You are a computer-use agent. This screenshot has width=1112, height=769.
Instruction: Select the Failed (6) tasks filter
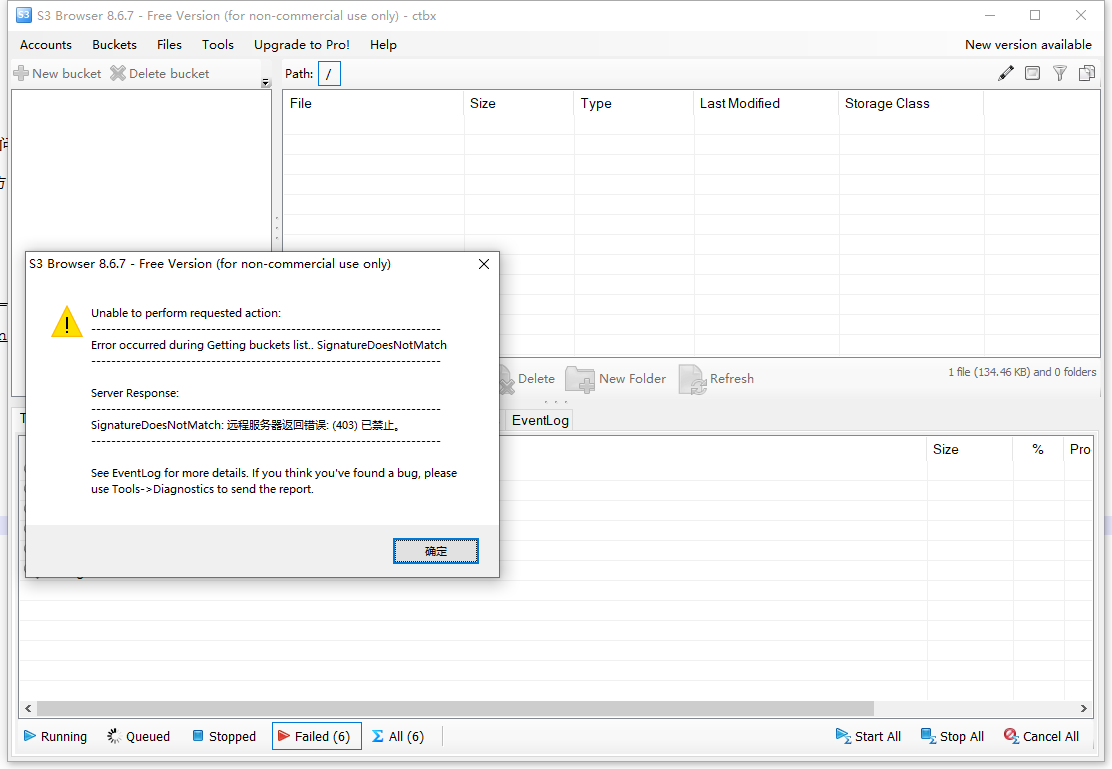(x=316, y=736)
